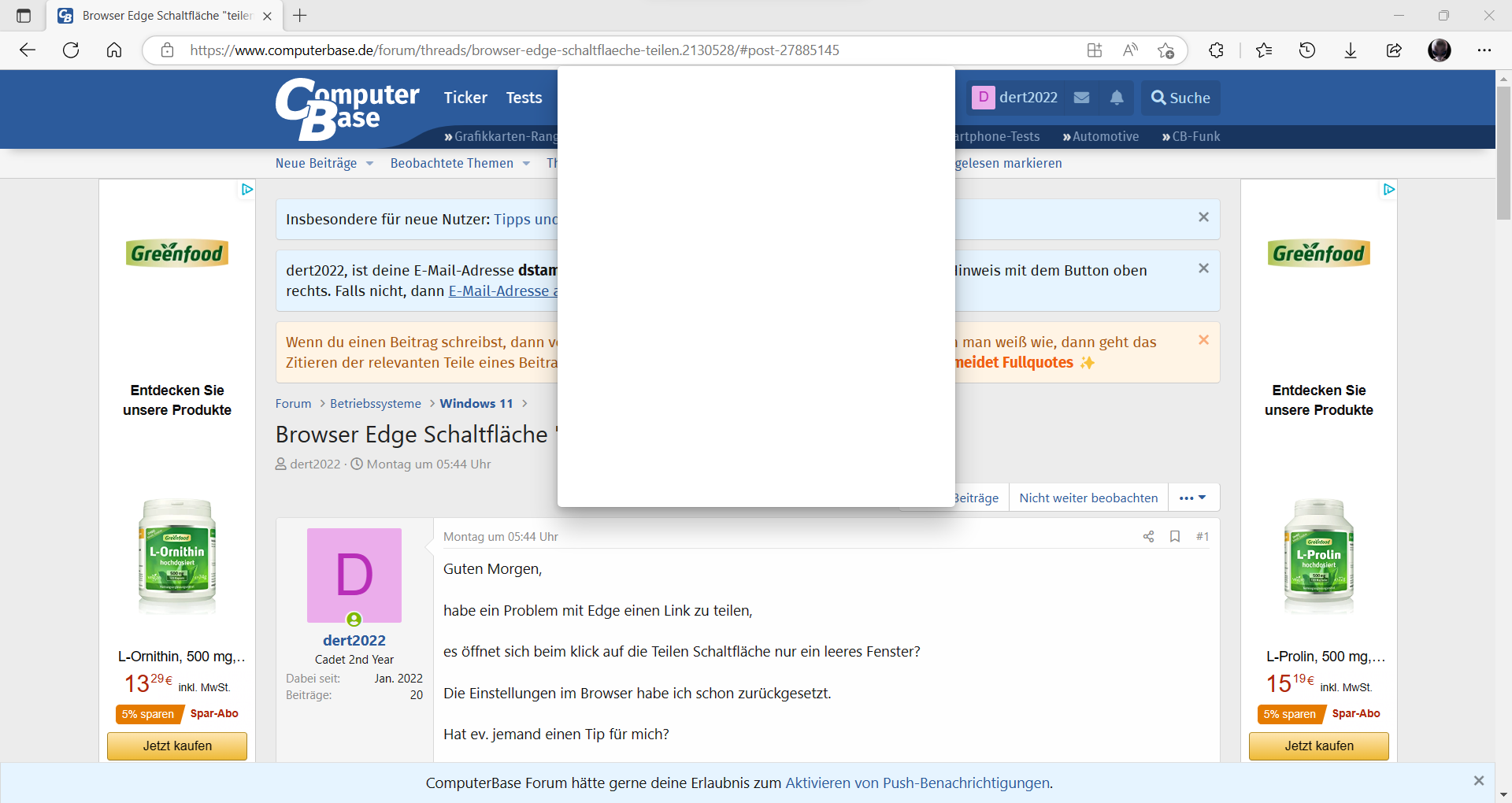The height and width of the screenshot is (803, 1512).
Task: Dismiss the new users tips notice
Action: [1203, 217]
